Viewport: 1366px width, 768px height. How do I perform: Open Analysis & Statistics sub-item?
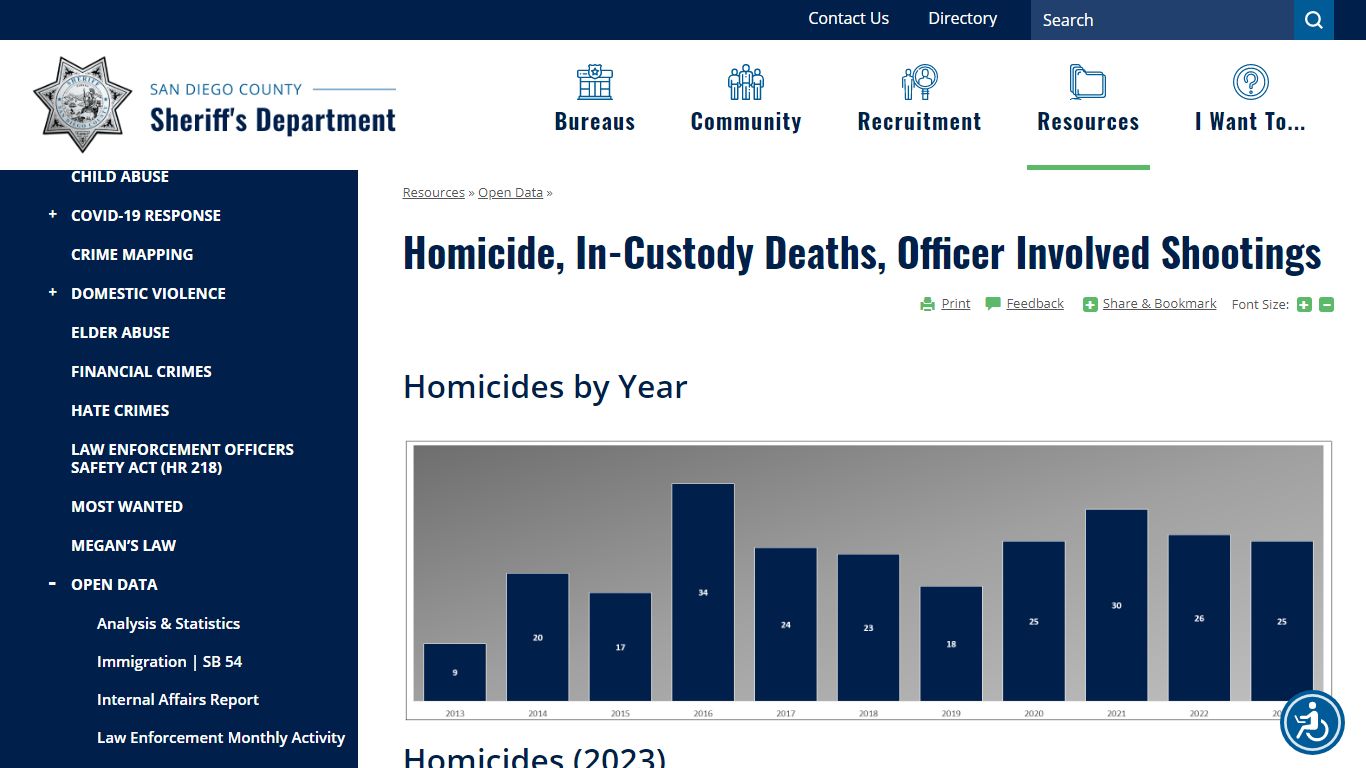tap(168, 623)
